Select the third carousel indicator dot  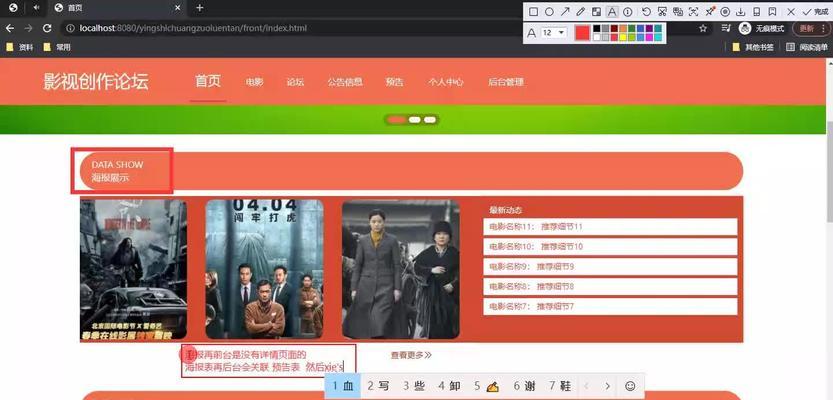coord(430,120)
